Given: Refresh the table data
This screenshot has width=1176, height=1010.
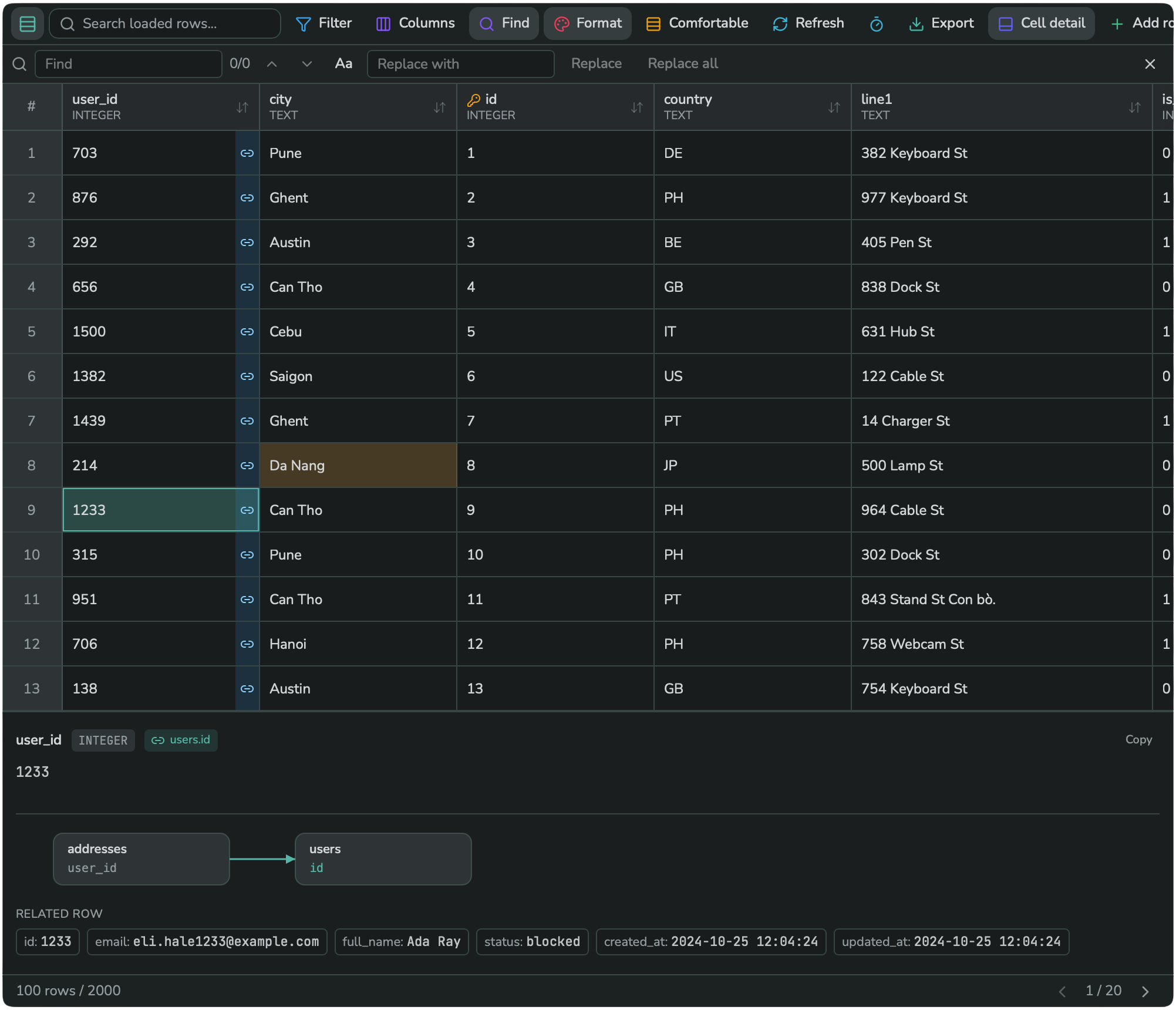Looking at the screenshot, I should point(808,23).
